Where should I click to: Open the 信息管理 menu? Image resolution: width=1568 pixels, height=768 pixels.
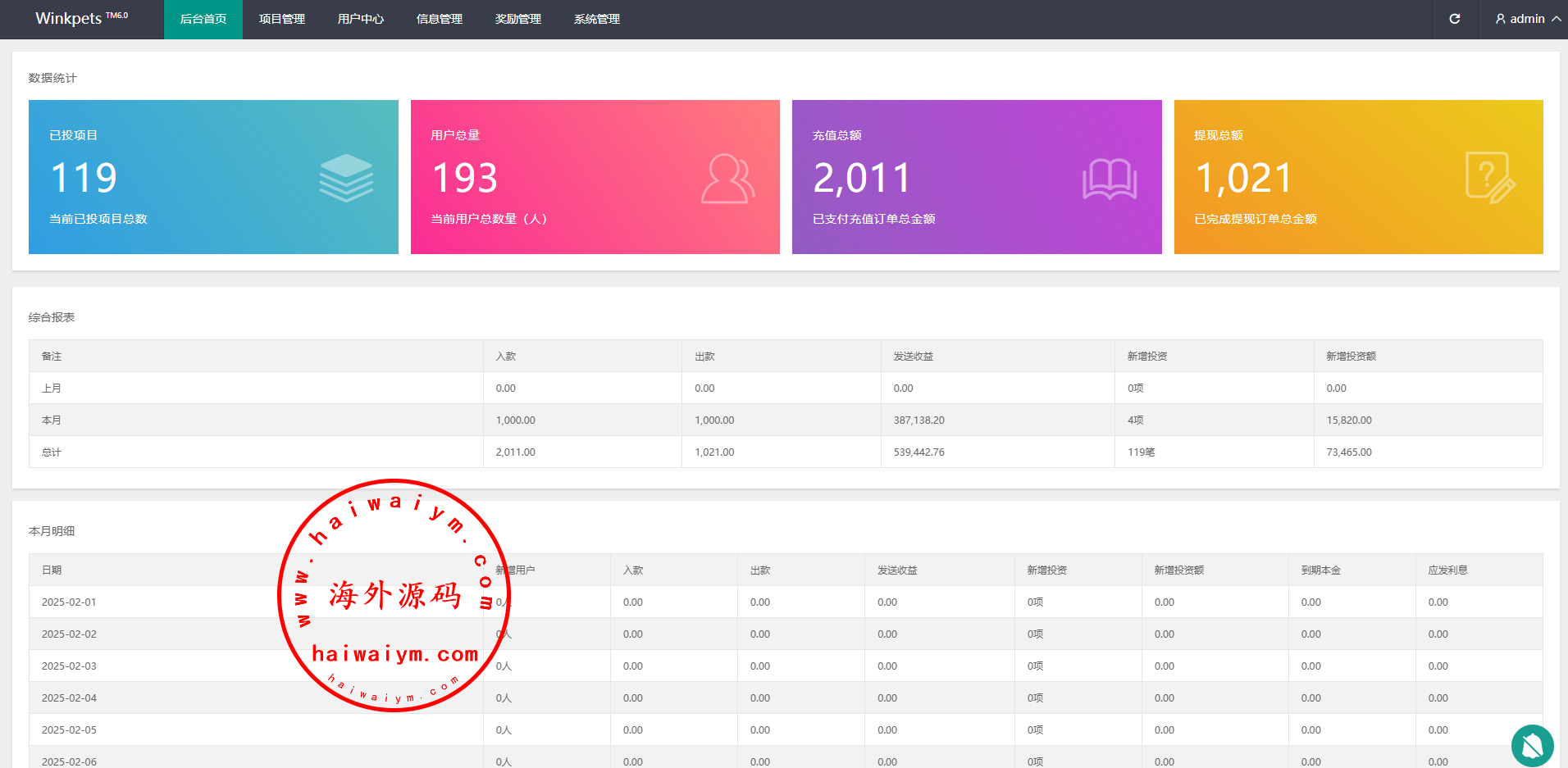[440, 19]
